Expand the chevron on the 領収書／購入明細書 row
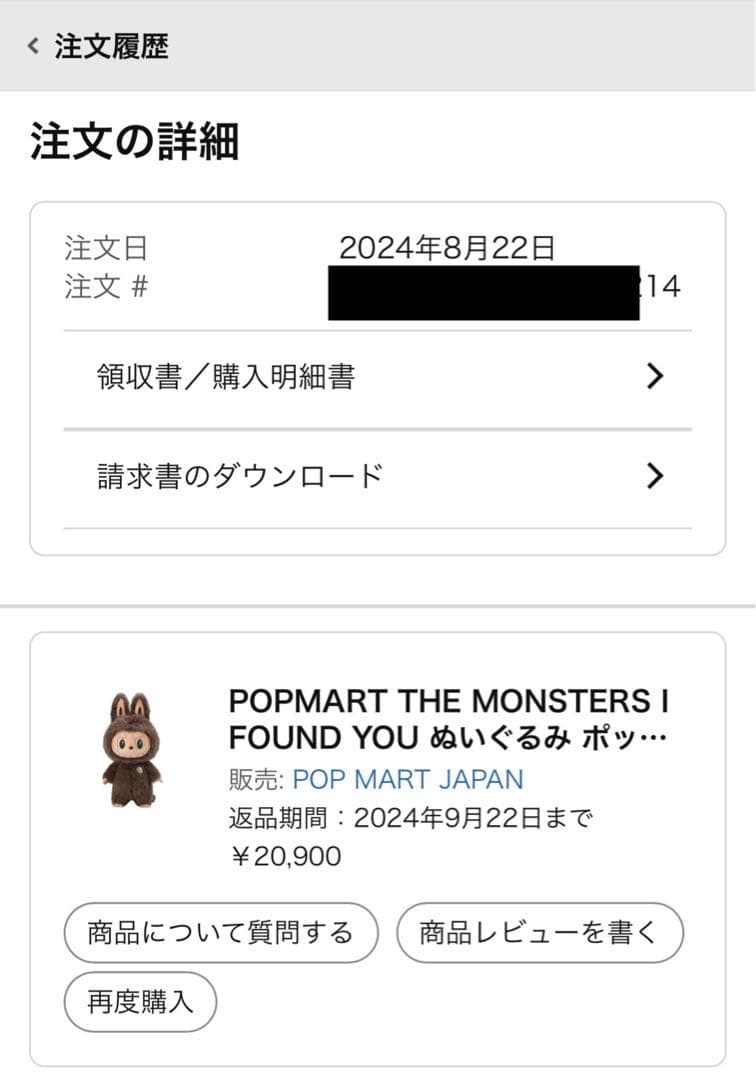This screenshot has height=1080, width=756. 655,377
